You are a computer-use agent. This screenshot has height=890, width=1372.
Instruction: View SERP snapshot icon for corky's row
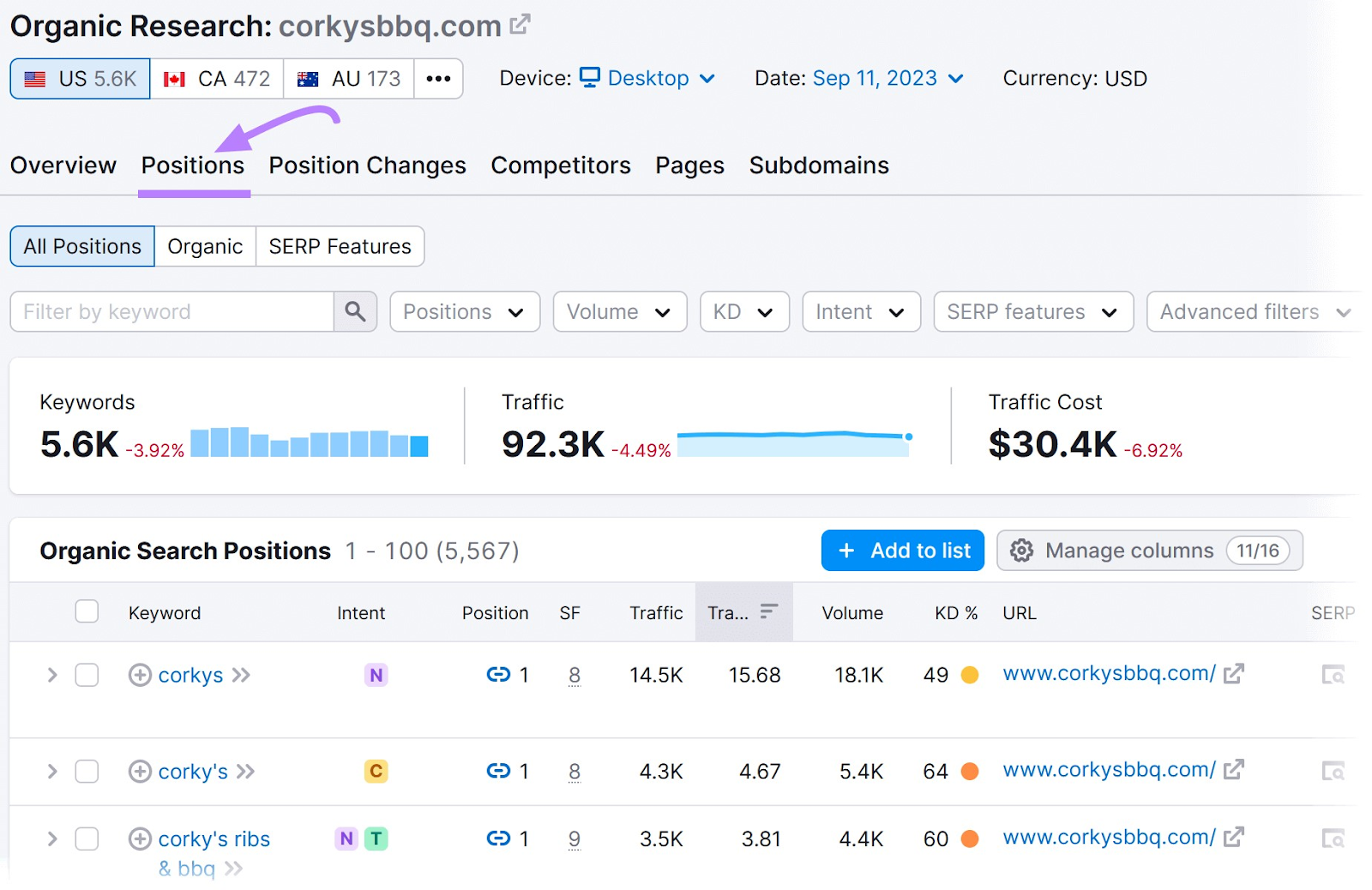tap(1333, 771)
